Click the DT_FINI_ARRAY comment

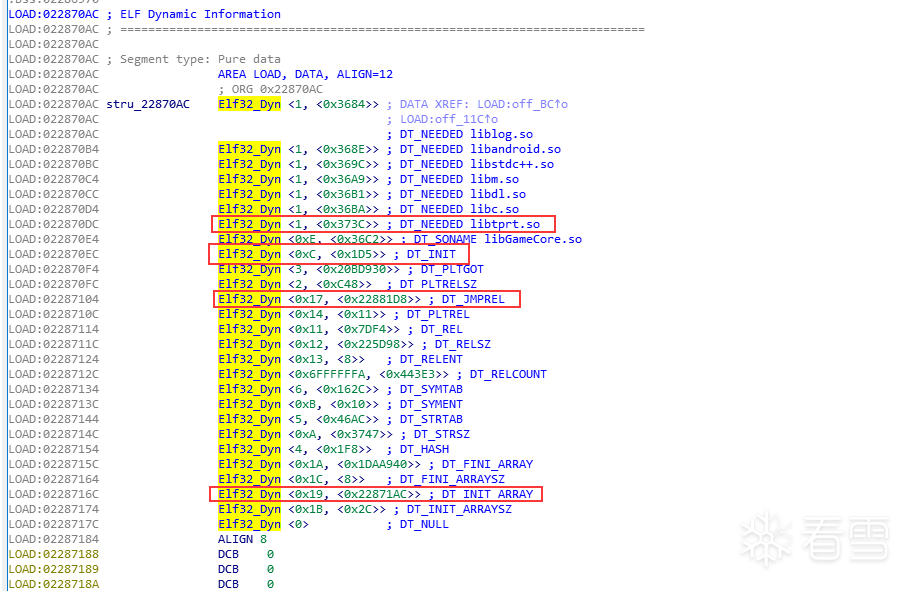click(487, 464)
